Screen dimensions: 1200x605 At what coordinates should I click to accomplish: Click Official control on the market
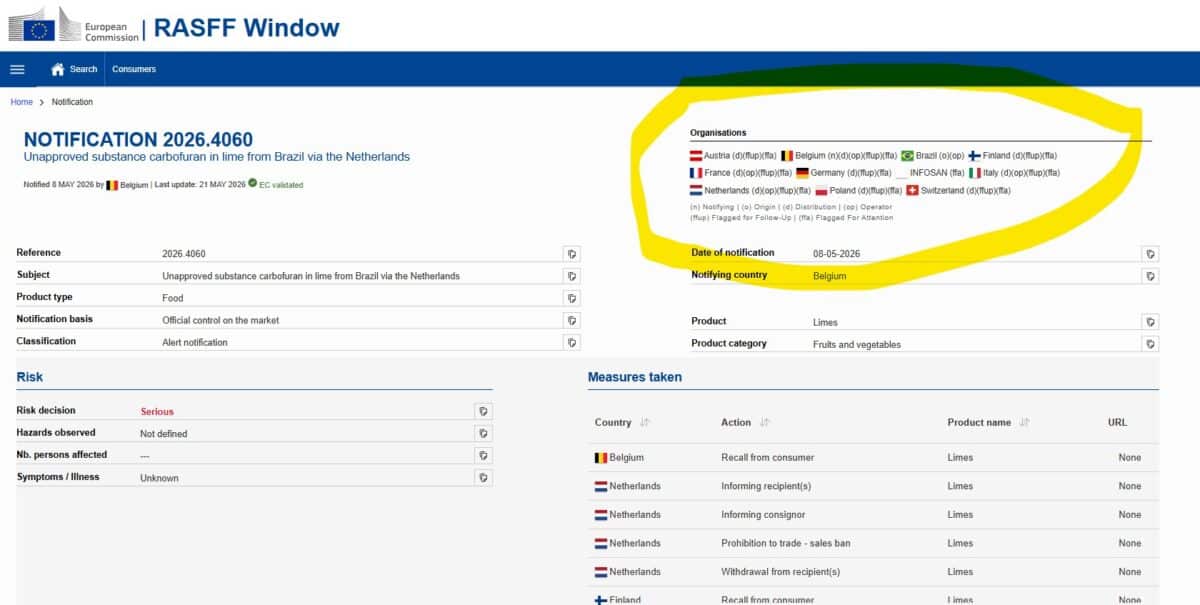coord(221,320)
